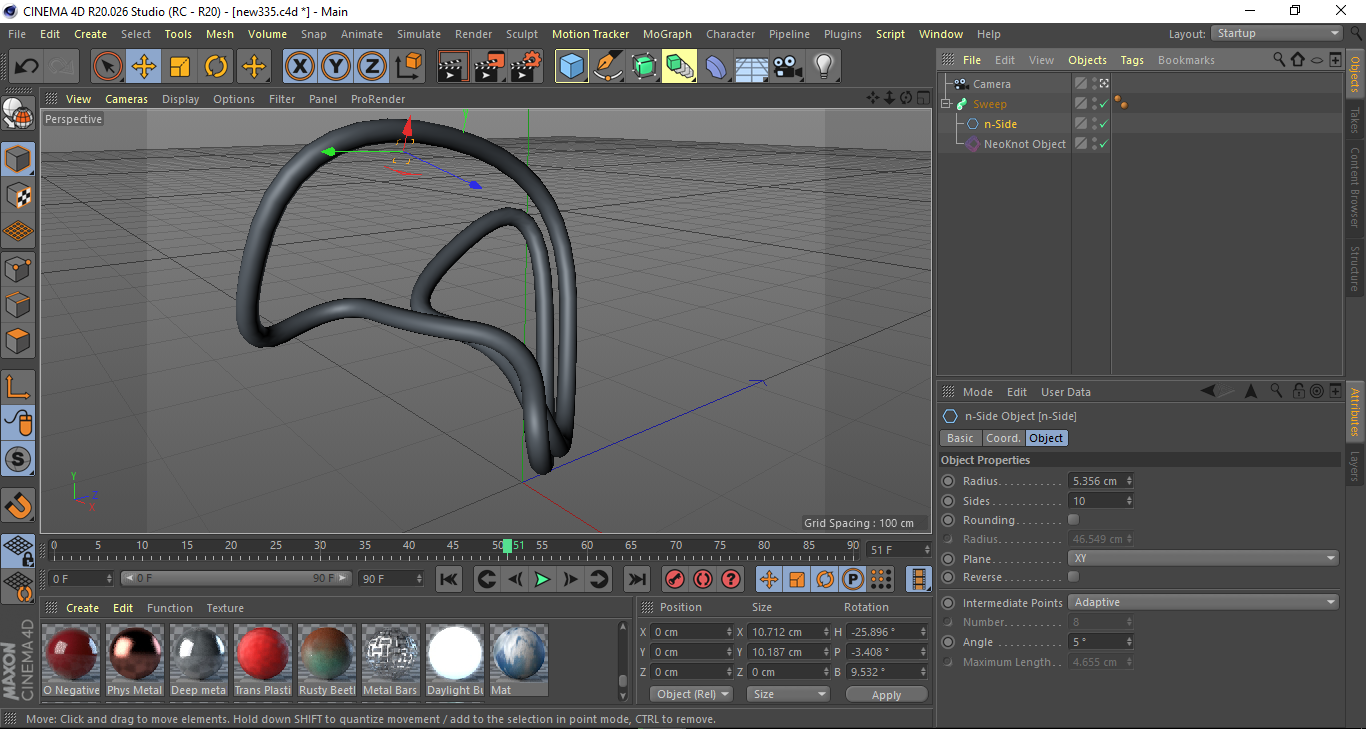Image resolution: width=1366 pixels, height=729 pixels.
Task: Select Edges mode in left toolbar
Action: (x=18, y=304)
